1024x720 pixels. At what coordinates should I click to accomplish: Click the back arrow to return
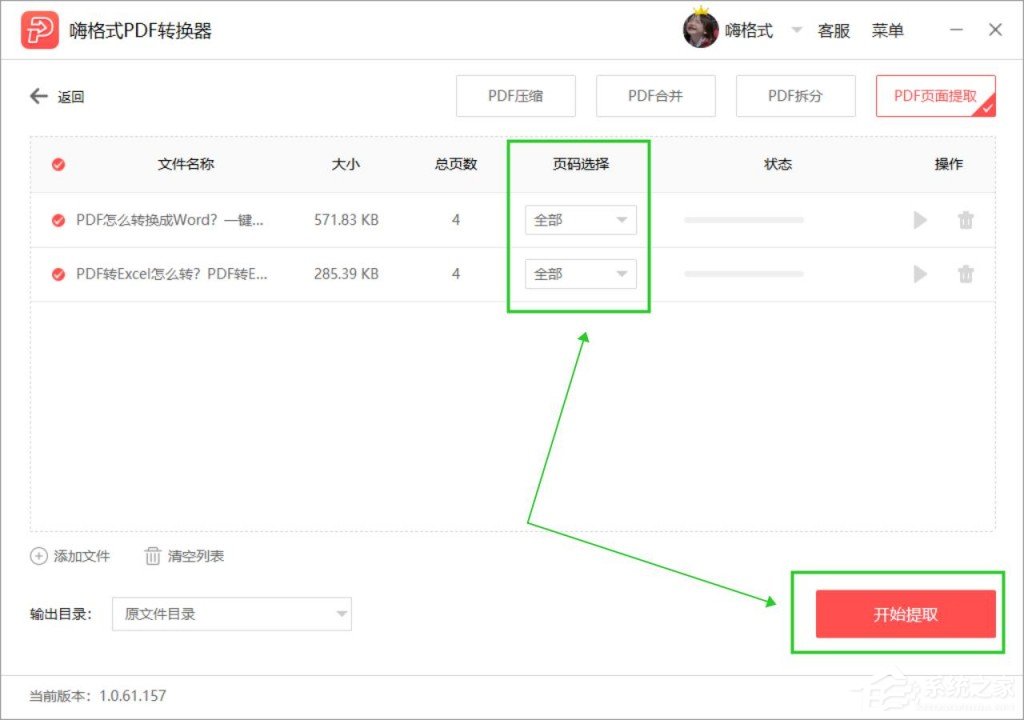click(x=37, y=96)
